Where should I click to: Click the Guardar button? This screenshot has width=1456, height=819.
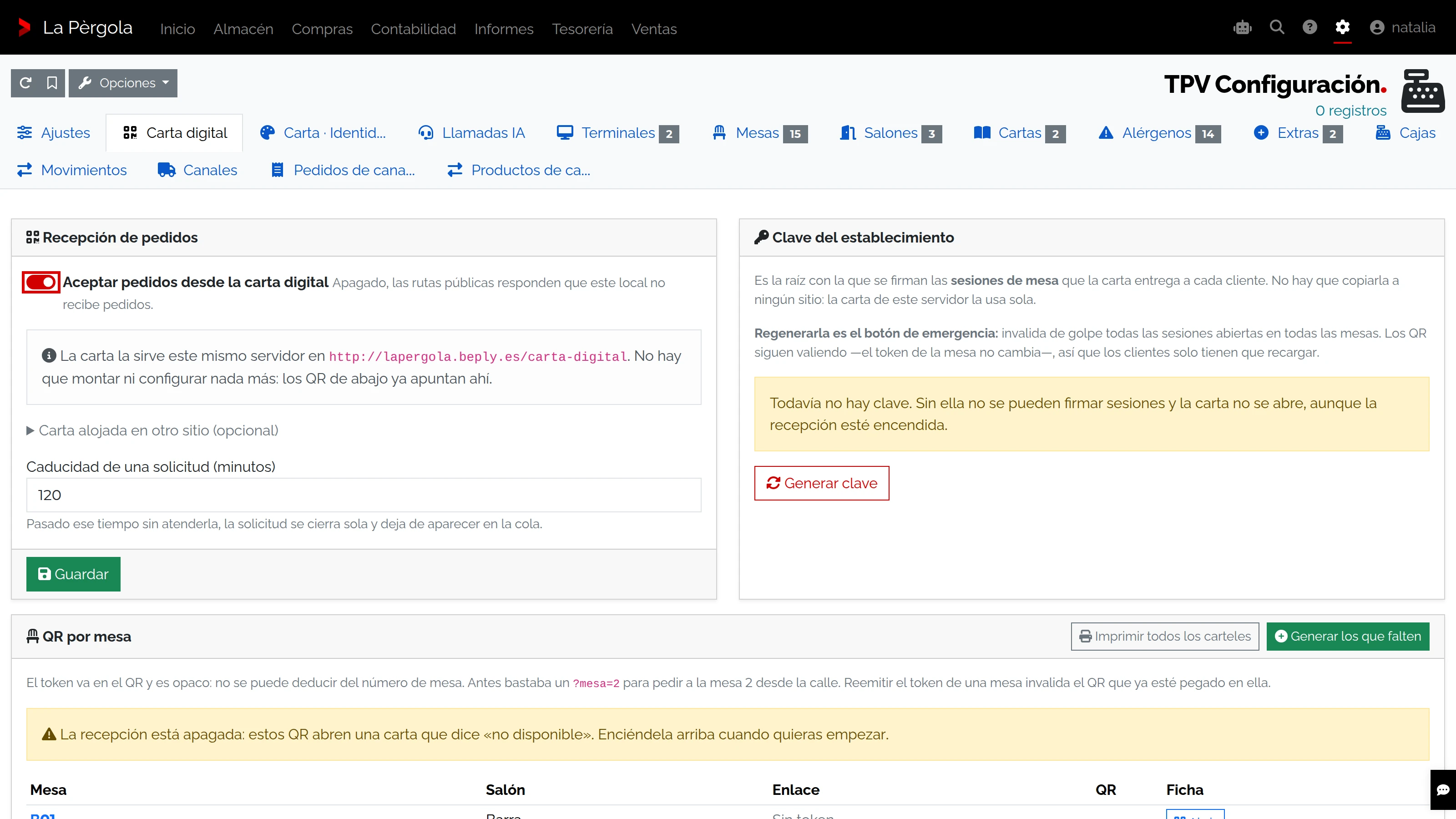tap(73, 574)
